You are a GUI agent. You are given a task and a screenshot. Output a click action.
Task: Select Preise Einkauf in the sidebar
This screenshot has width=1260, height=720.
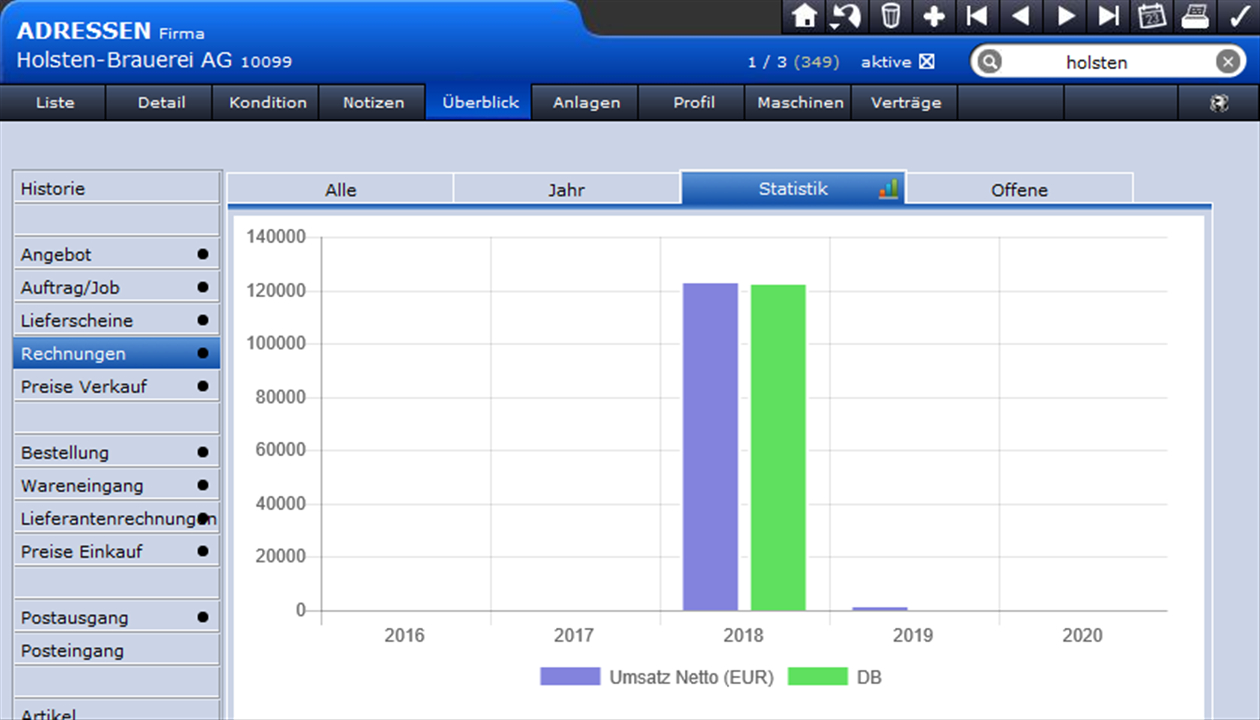[x=117, y=551]
